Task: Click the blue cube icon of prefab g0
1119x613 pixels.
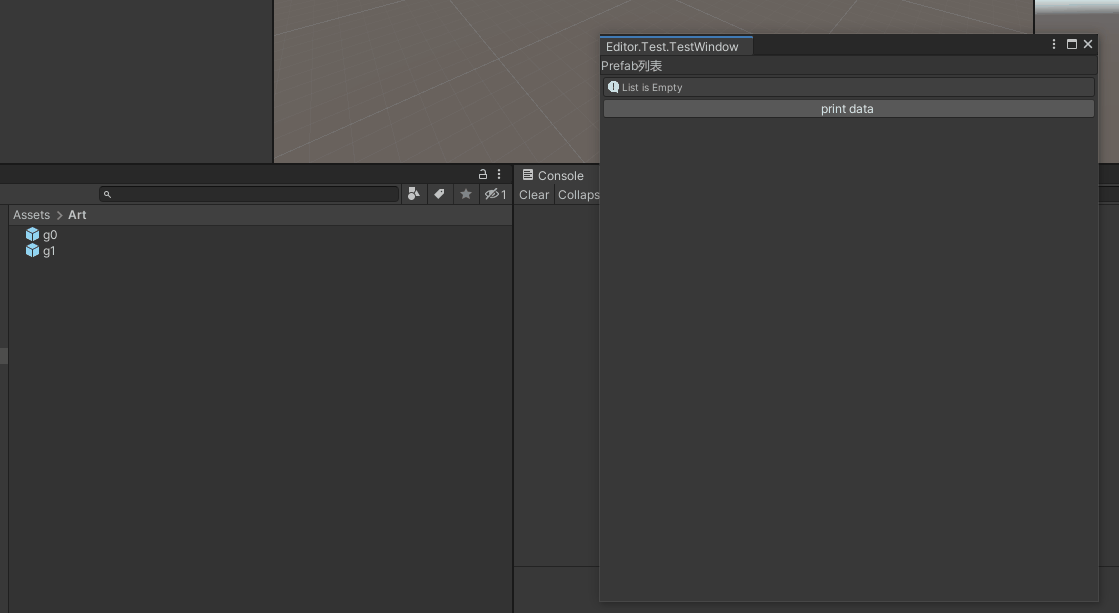Action: (31, 234)
